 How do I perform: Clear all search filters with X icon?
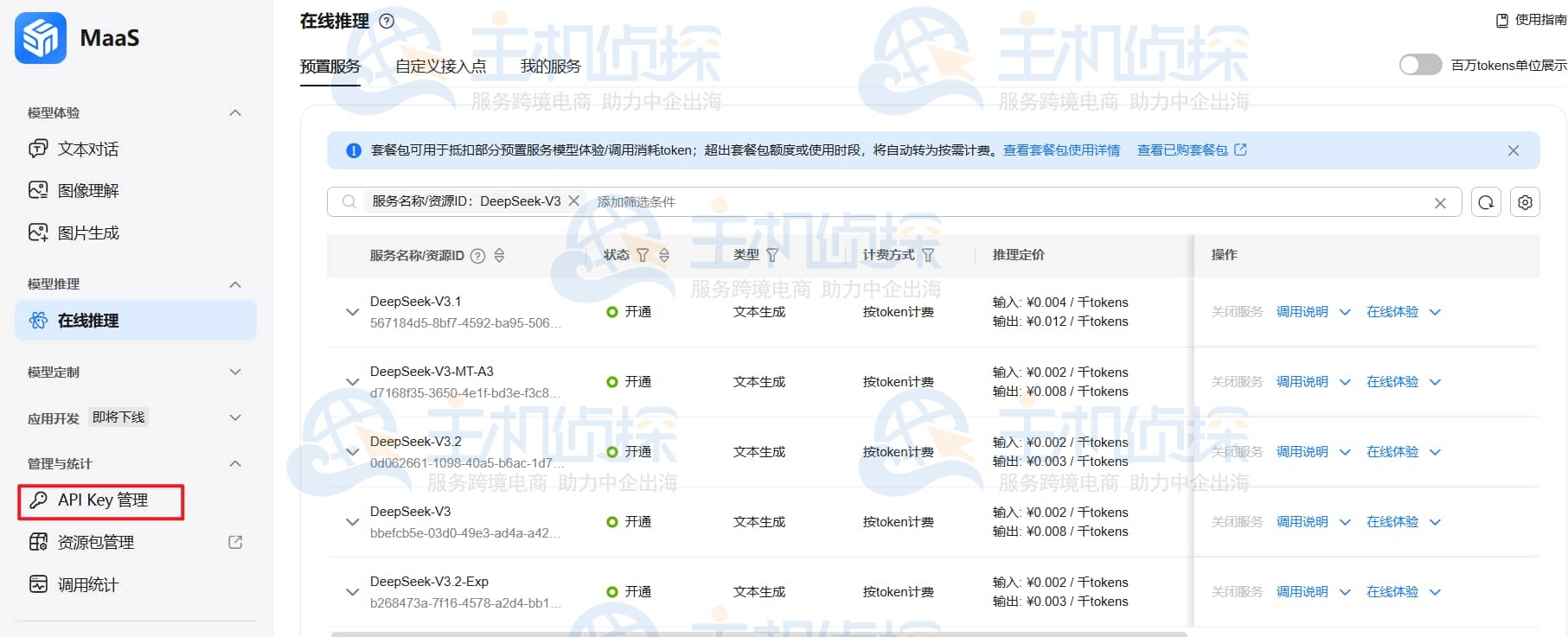coord(1440,203)
